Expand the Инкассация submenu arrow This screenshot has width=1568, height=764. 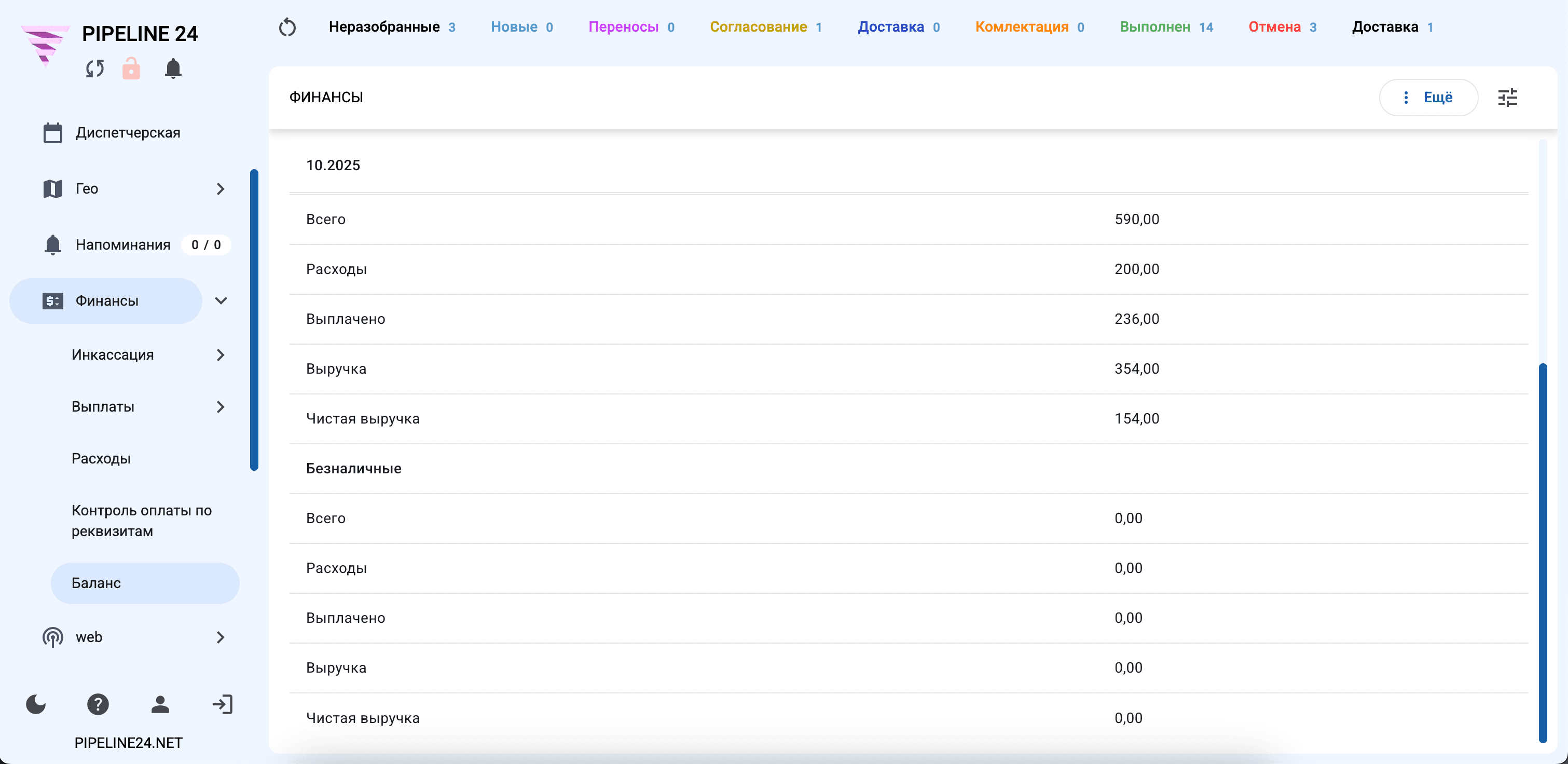(x=221, y=355)
